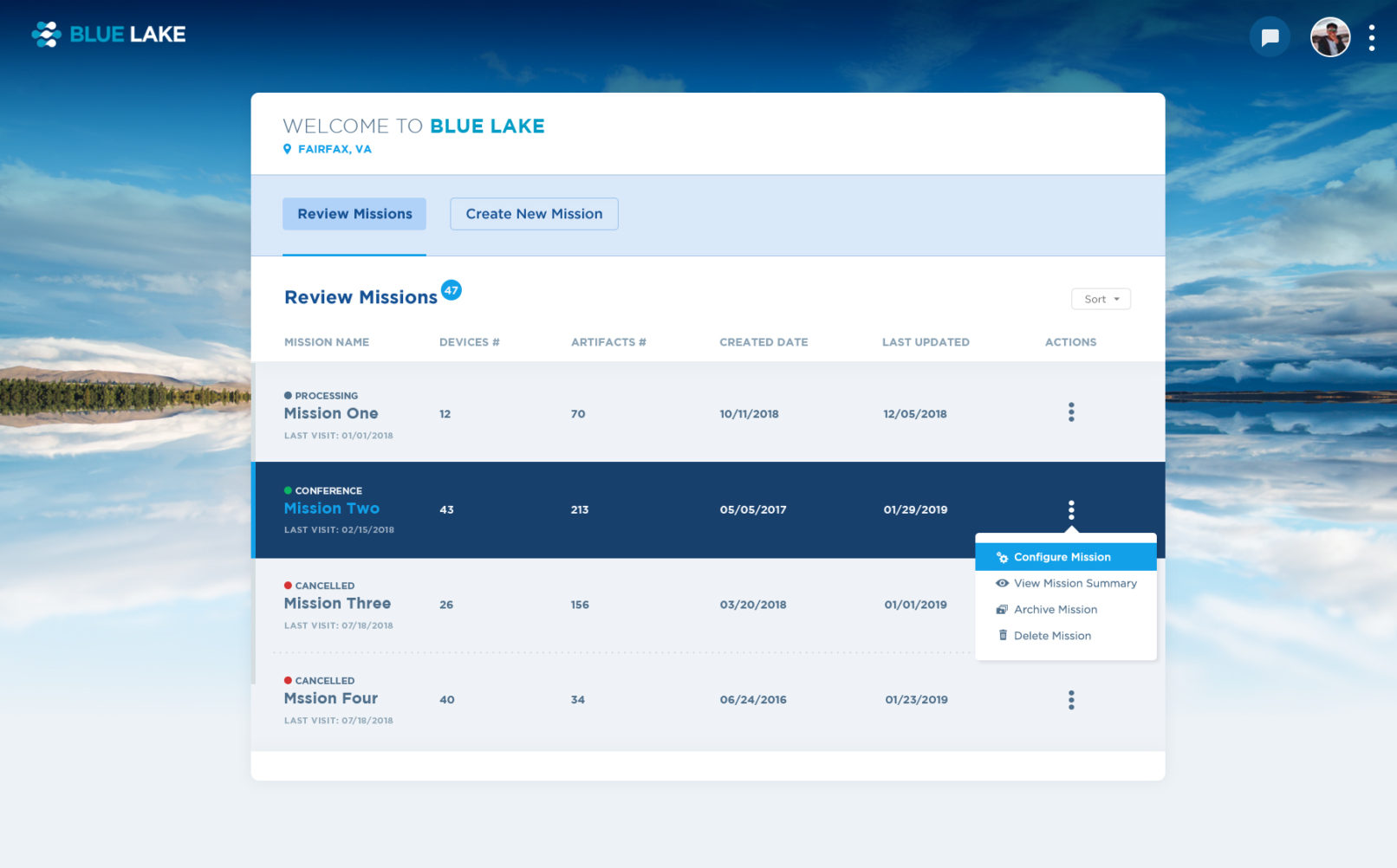Open actions menu for Mission One
1397x868 pixels.
1071,412
